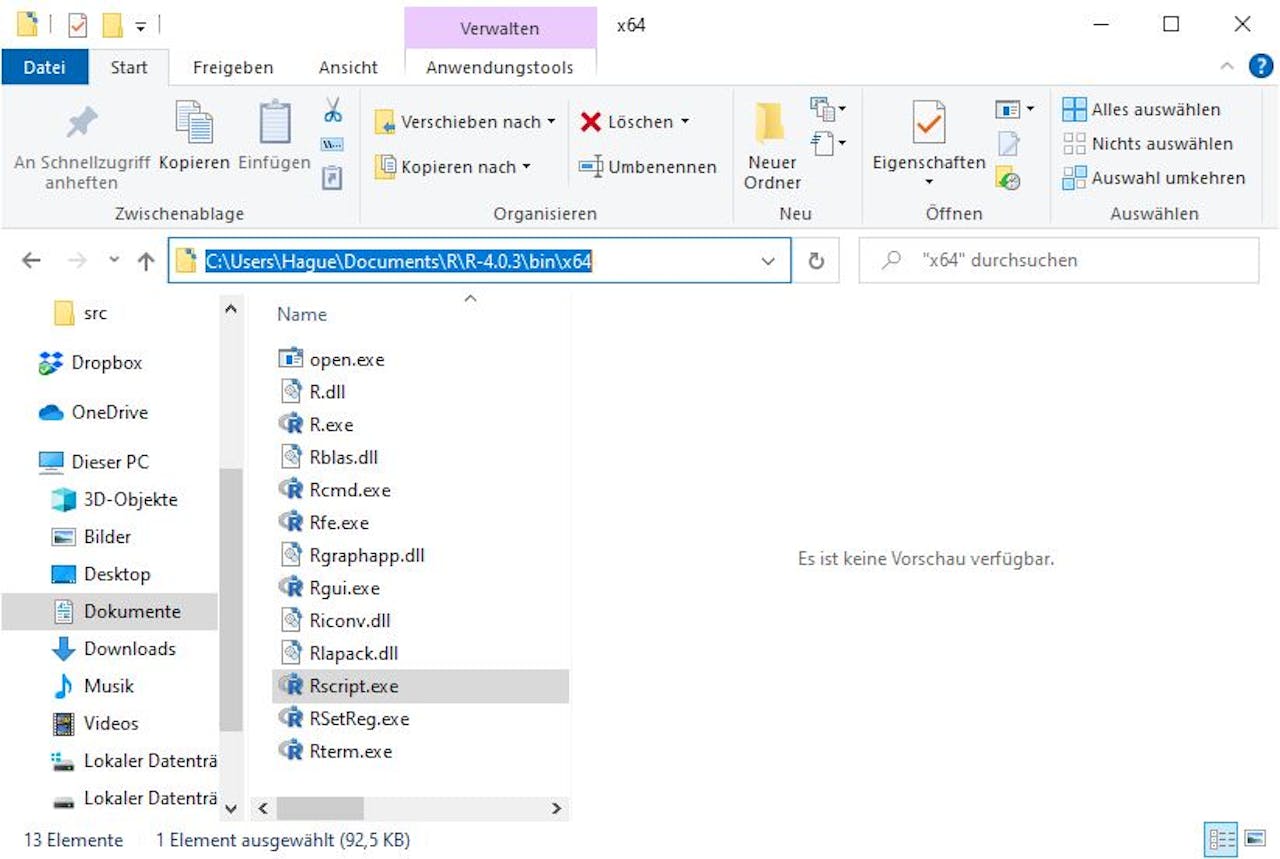Collapse the ribbon with the chevron

click(1227, 67)
